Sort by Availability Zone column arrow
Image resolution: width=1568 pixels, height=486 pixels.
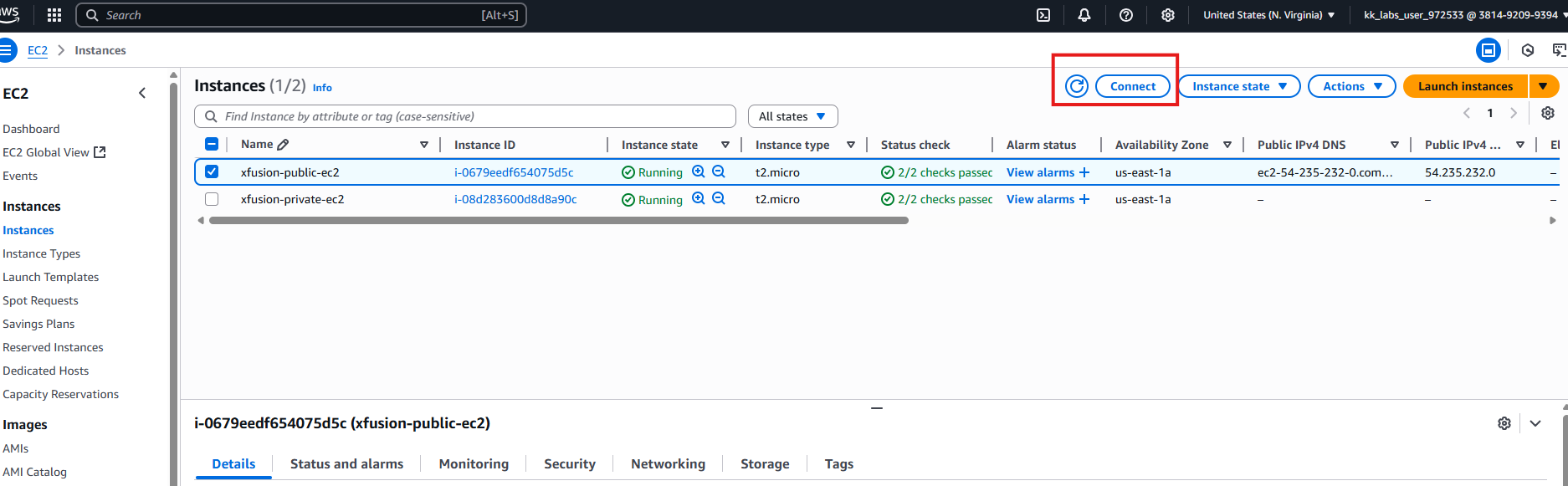point(1227,145)
